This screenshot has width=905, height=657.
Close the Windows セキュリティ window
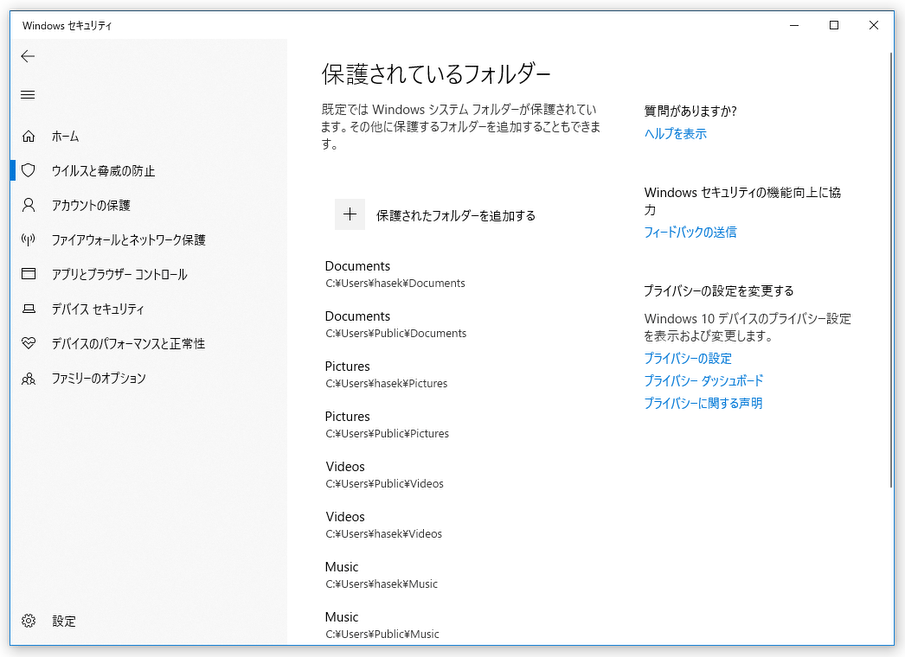(x=874, y=25)
